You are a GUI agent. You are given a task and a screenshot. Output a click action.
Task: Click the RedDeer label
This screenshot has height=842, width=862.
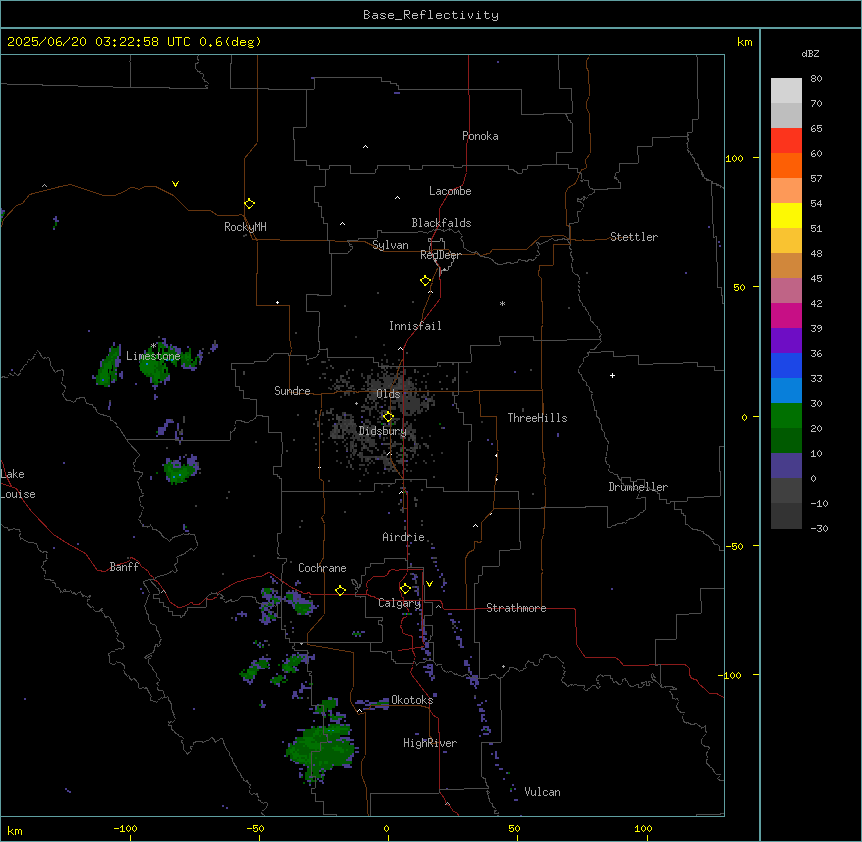(x=440, y=255)
